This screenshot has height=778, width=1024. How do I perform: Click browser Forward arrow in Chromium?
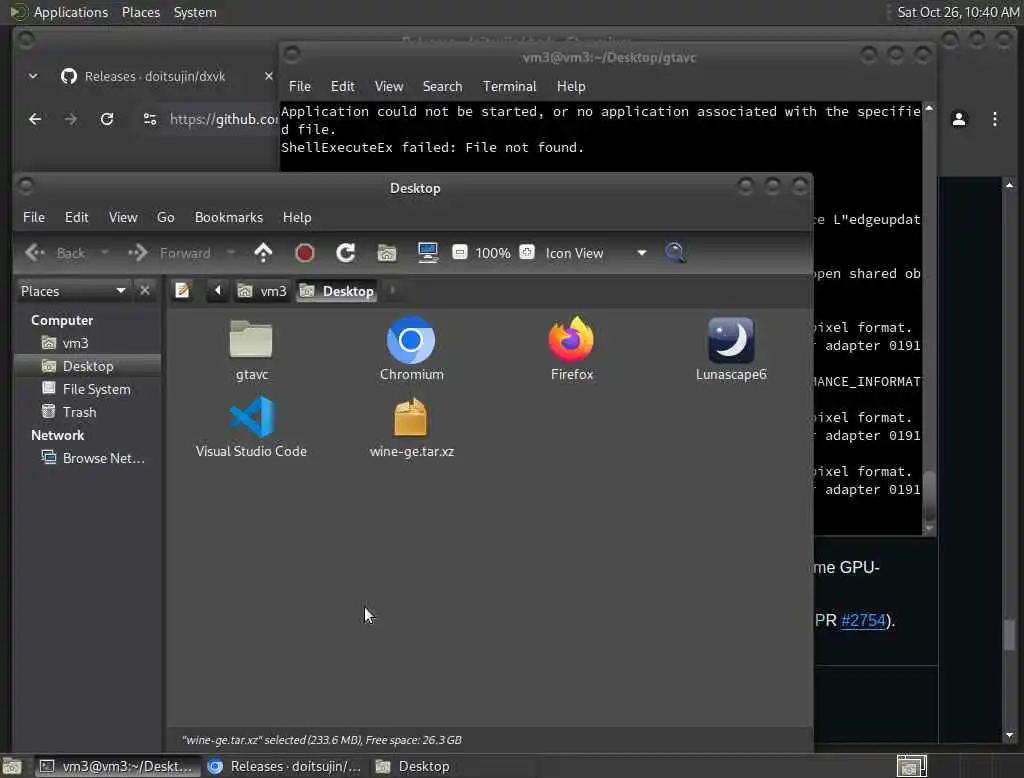coord(71,119)
